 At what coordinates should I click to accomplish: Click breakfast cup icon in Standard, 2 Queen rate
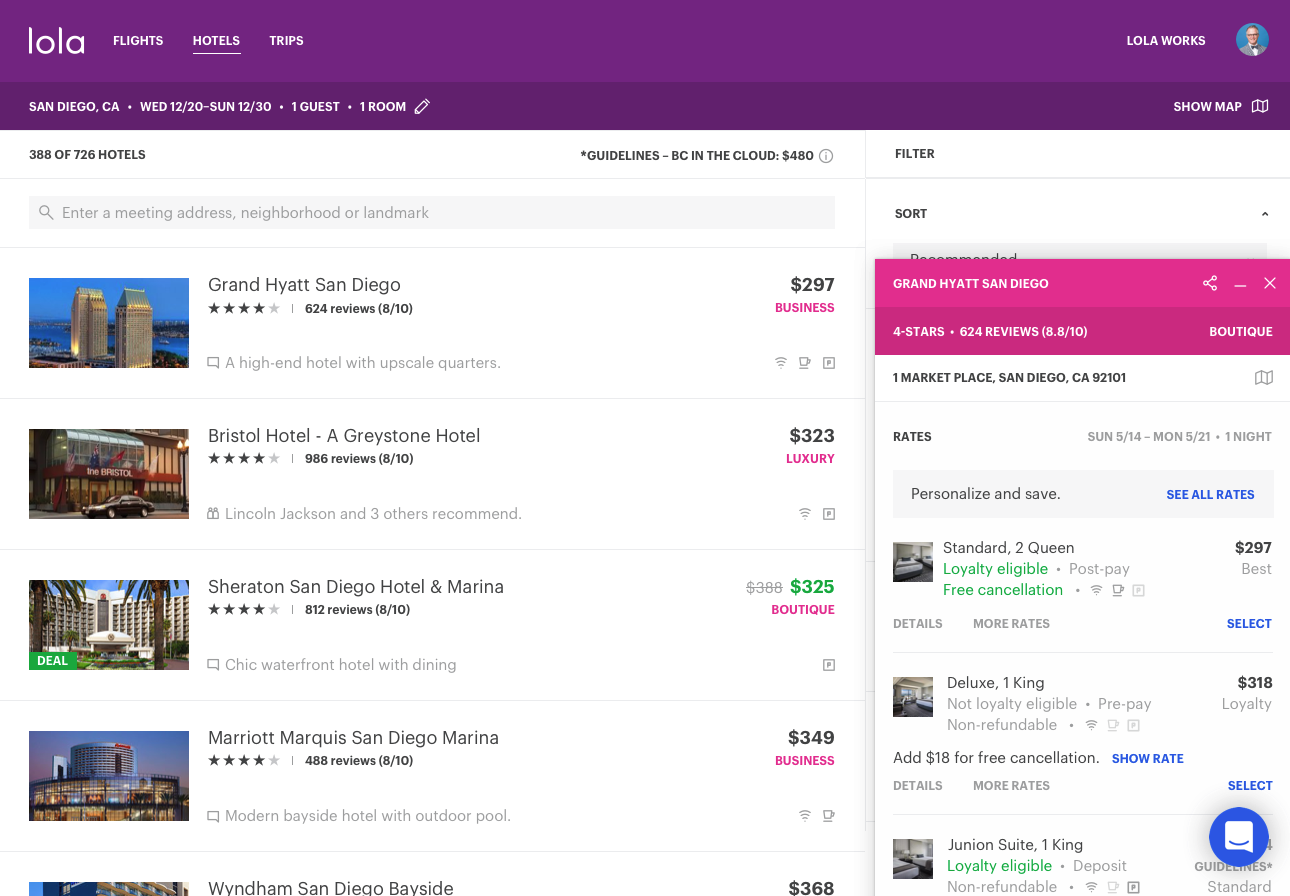coord(1118,591)
